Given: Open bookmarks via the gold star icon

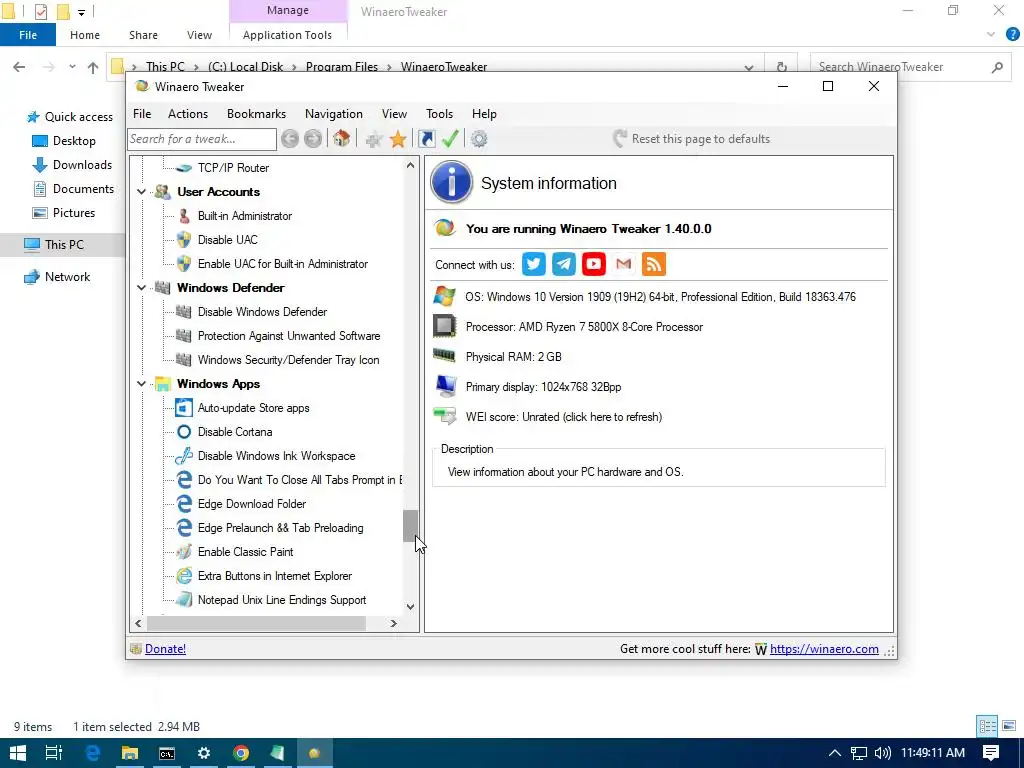Looking at the screenshot, I should (398, 138).
